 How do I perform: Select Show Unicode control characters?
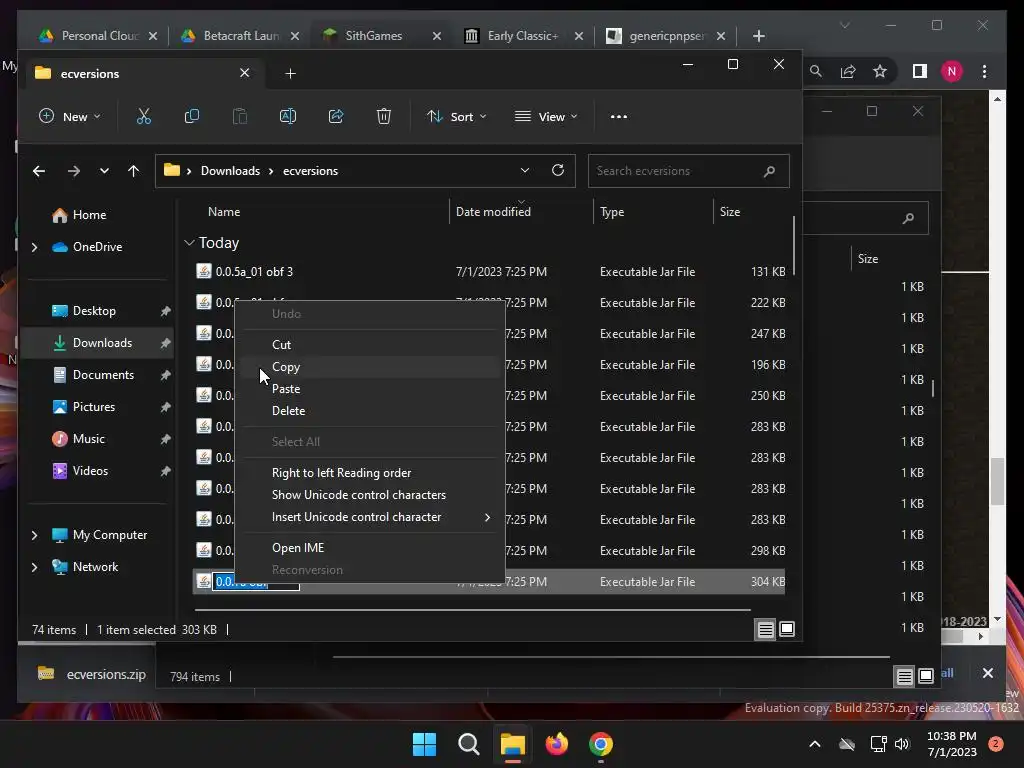pos(370,495)
